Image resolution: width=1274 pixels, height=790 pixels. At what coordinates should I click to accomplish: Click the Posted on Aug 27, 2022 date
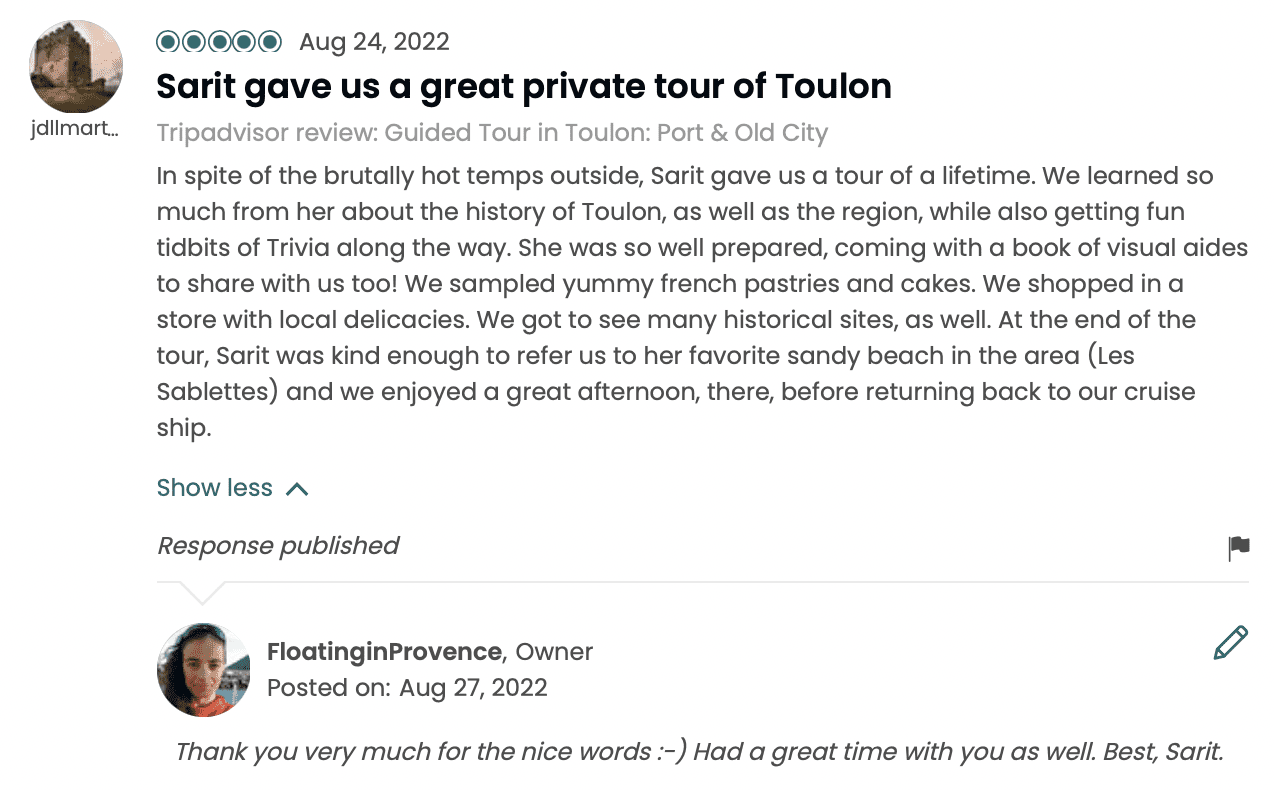tap(407, 688)
